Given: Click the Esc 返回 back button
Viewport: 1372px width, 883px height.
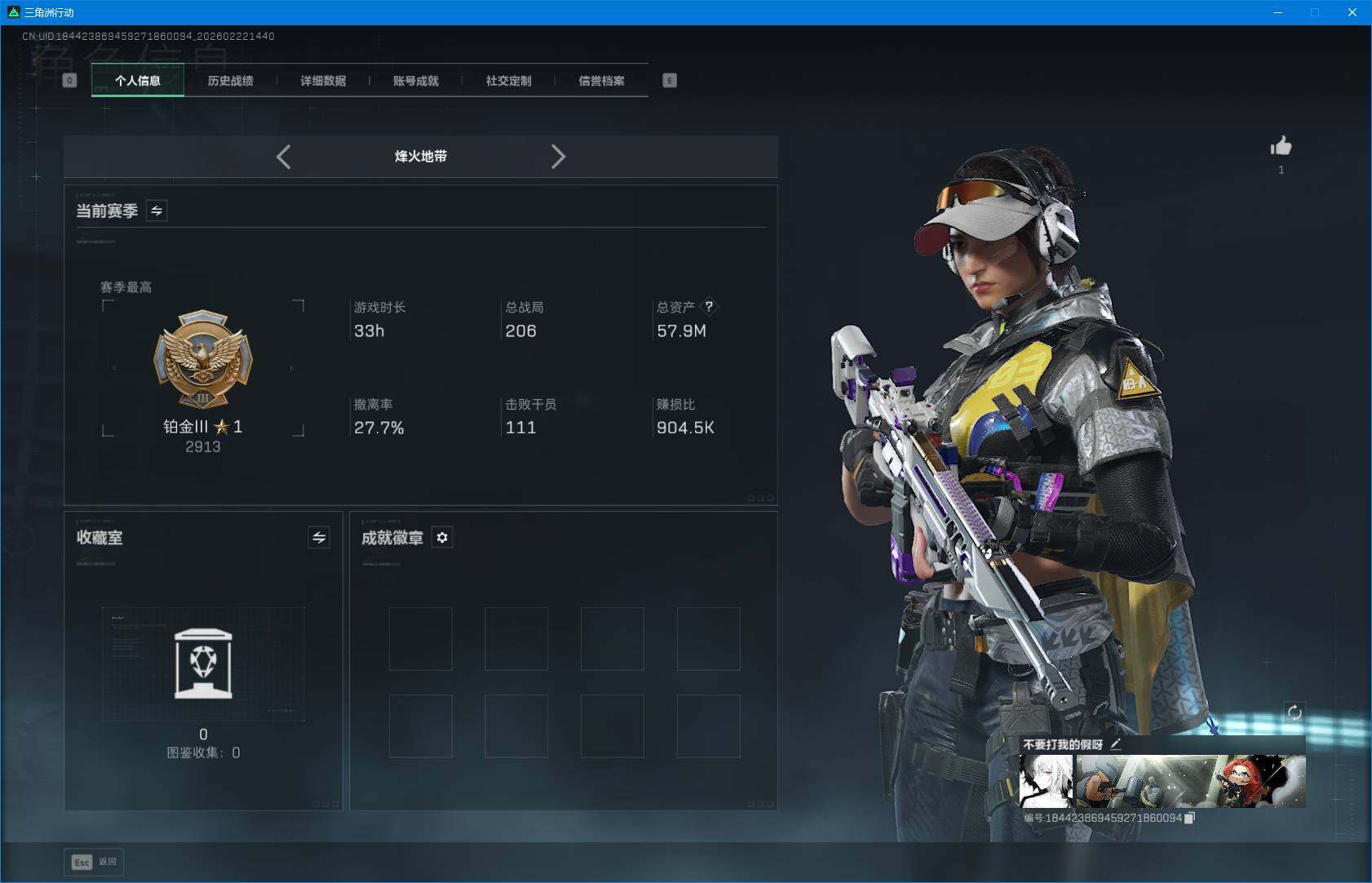Looking at the screenshot, I should point(95,862).
